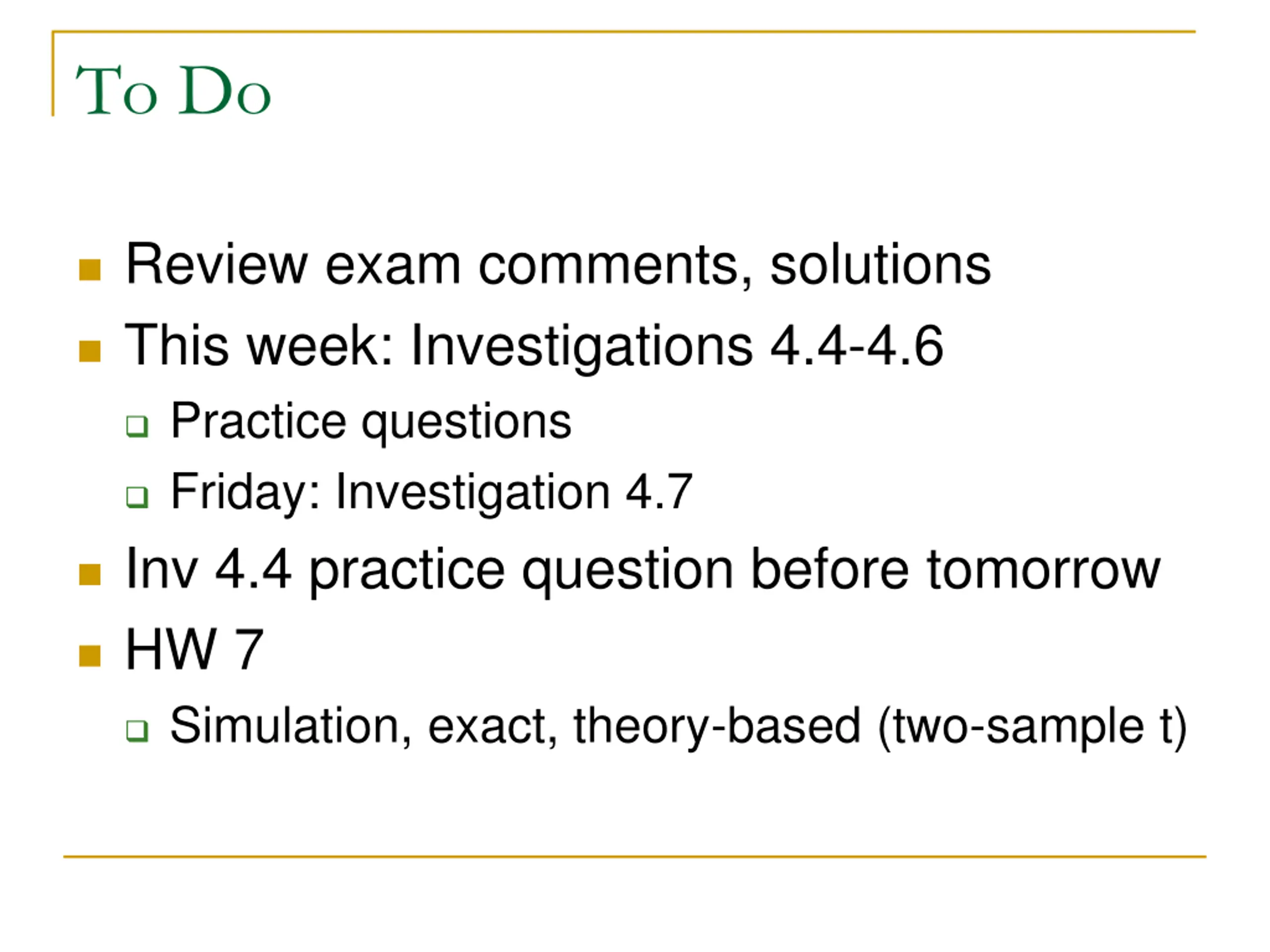Select the Review exam comments, solutions line

click(x=558, y=265)
